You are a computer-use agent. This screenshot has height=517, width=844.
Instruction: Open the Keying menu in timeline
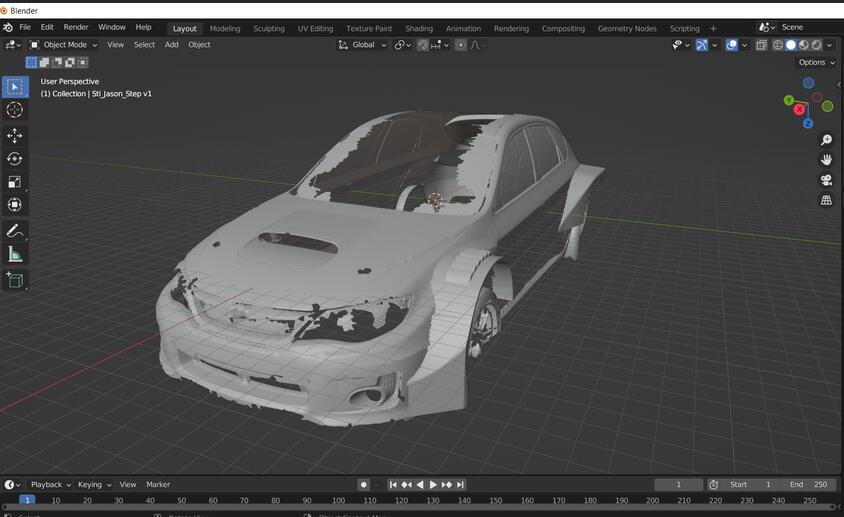(93, 484)
